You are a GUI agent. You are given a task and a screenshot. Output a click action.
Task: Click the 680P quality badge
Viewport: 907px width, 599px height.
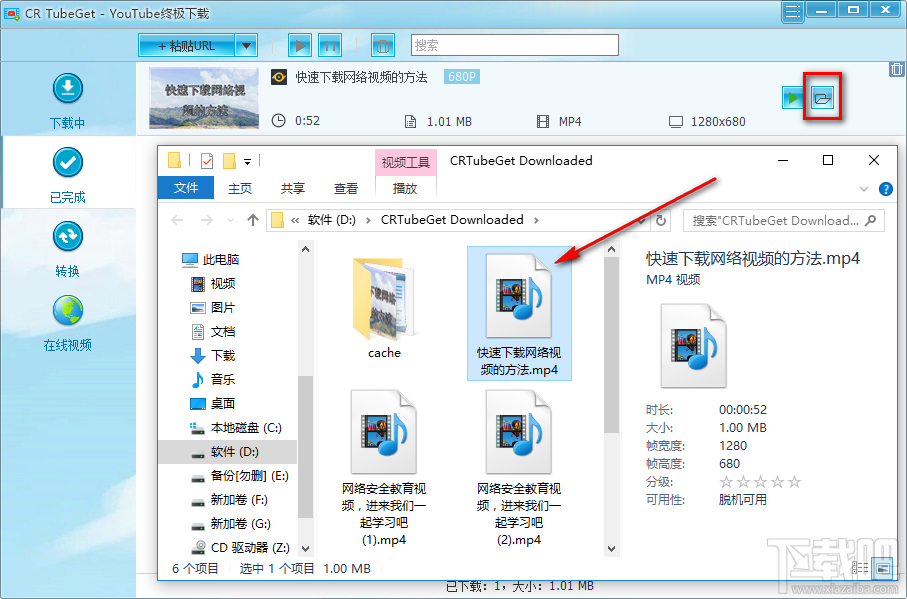pos(462,77)
